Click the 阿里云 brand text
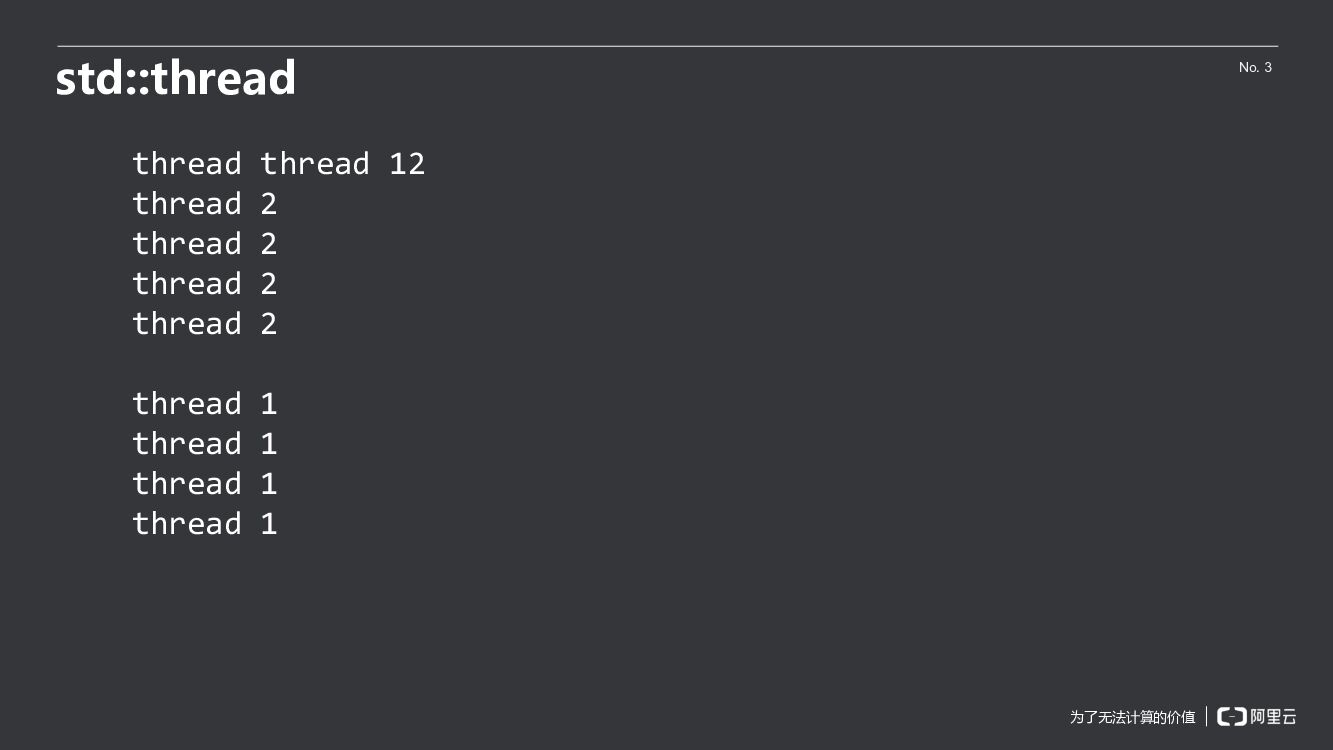Image resolution: width=1333 pixels, height=750 pixels. click(1273, 716)
